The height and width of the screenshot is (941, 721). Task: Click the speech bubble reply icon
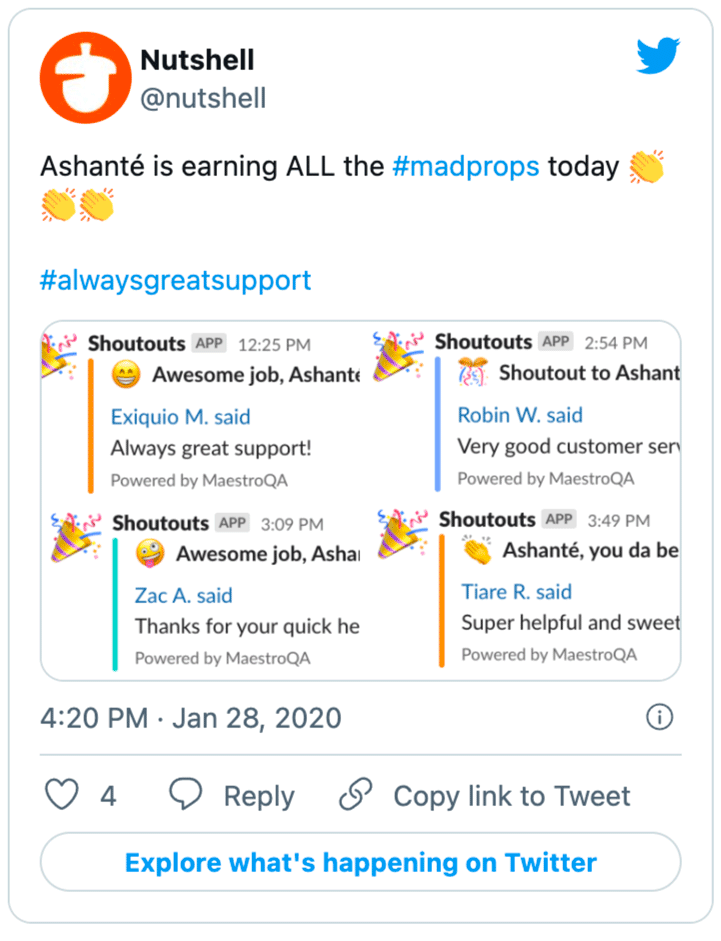point(186,796)
